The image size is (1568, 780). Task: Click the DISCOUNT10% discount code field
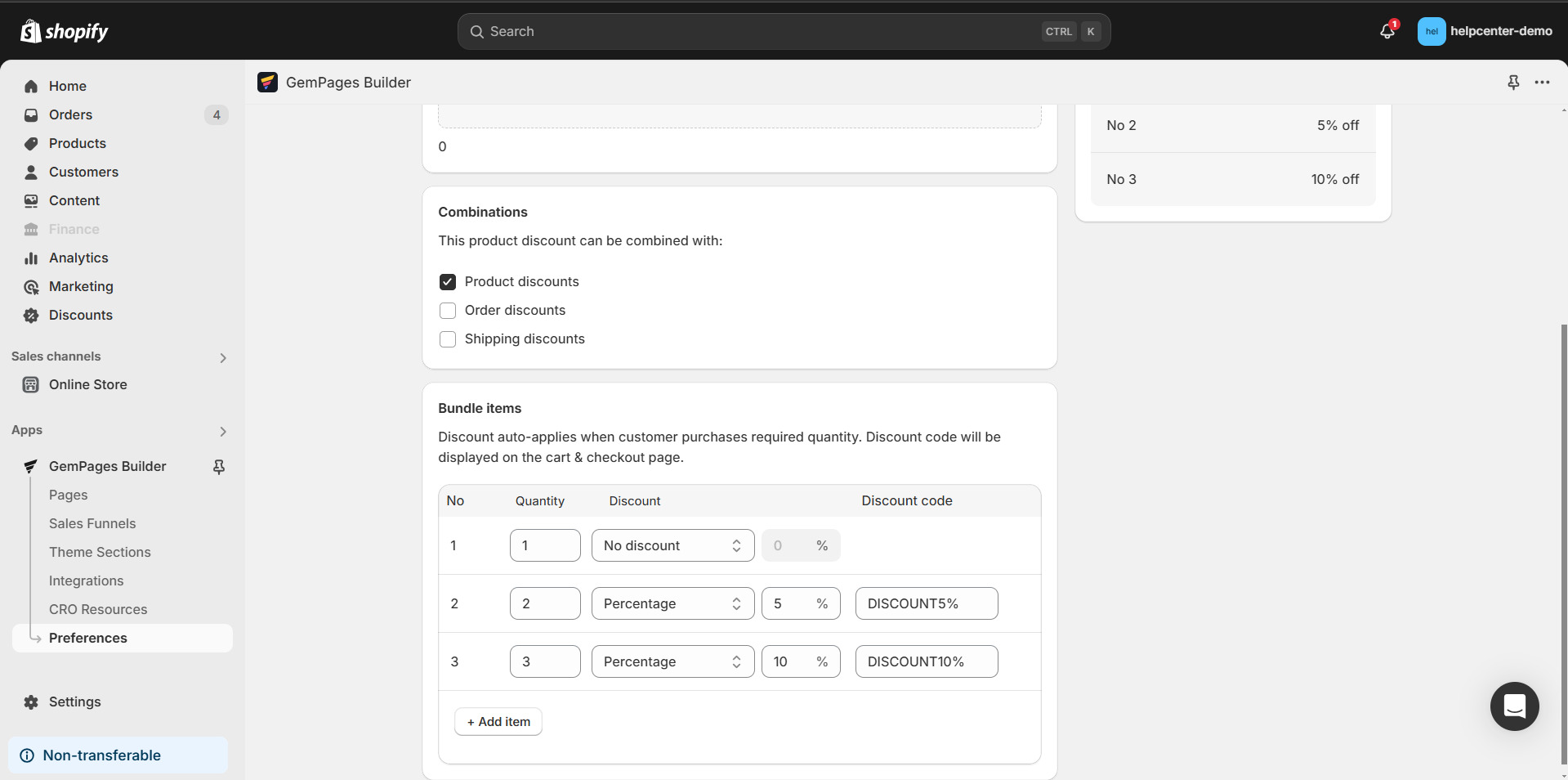[926, 661]
